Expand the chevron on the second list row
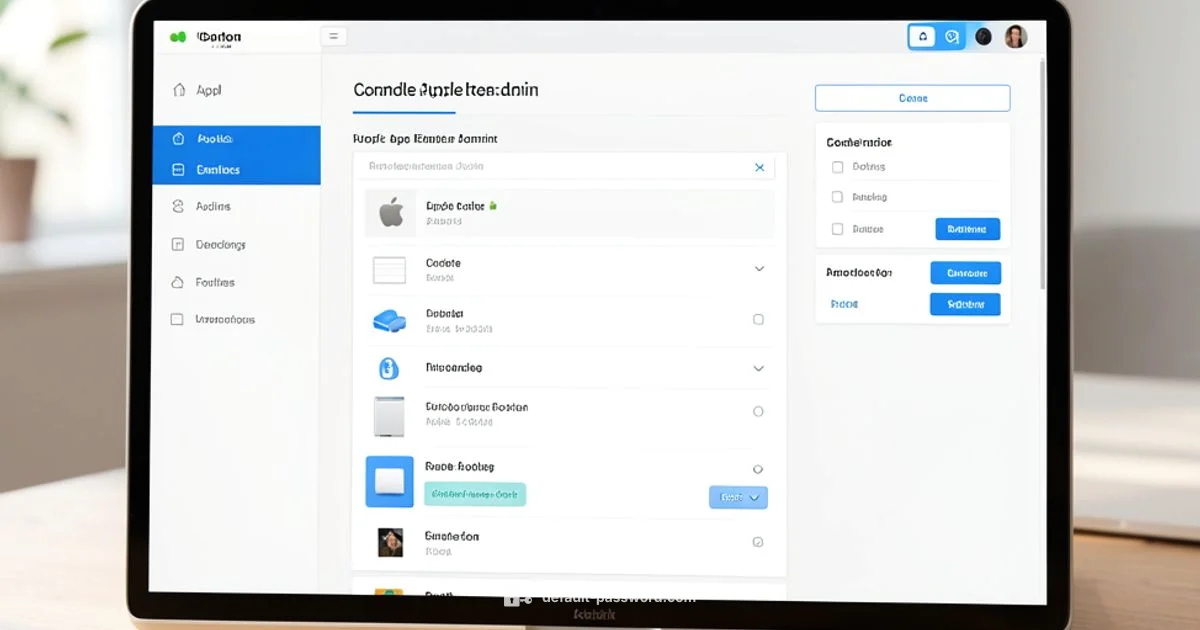The image size is (1200, 630). pos(758,268)
